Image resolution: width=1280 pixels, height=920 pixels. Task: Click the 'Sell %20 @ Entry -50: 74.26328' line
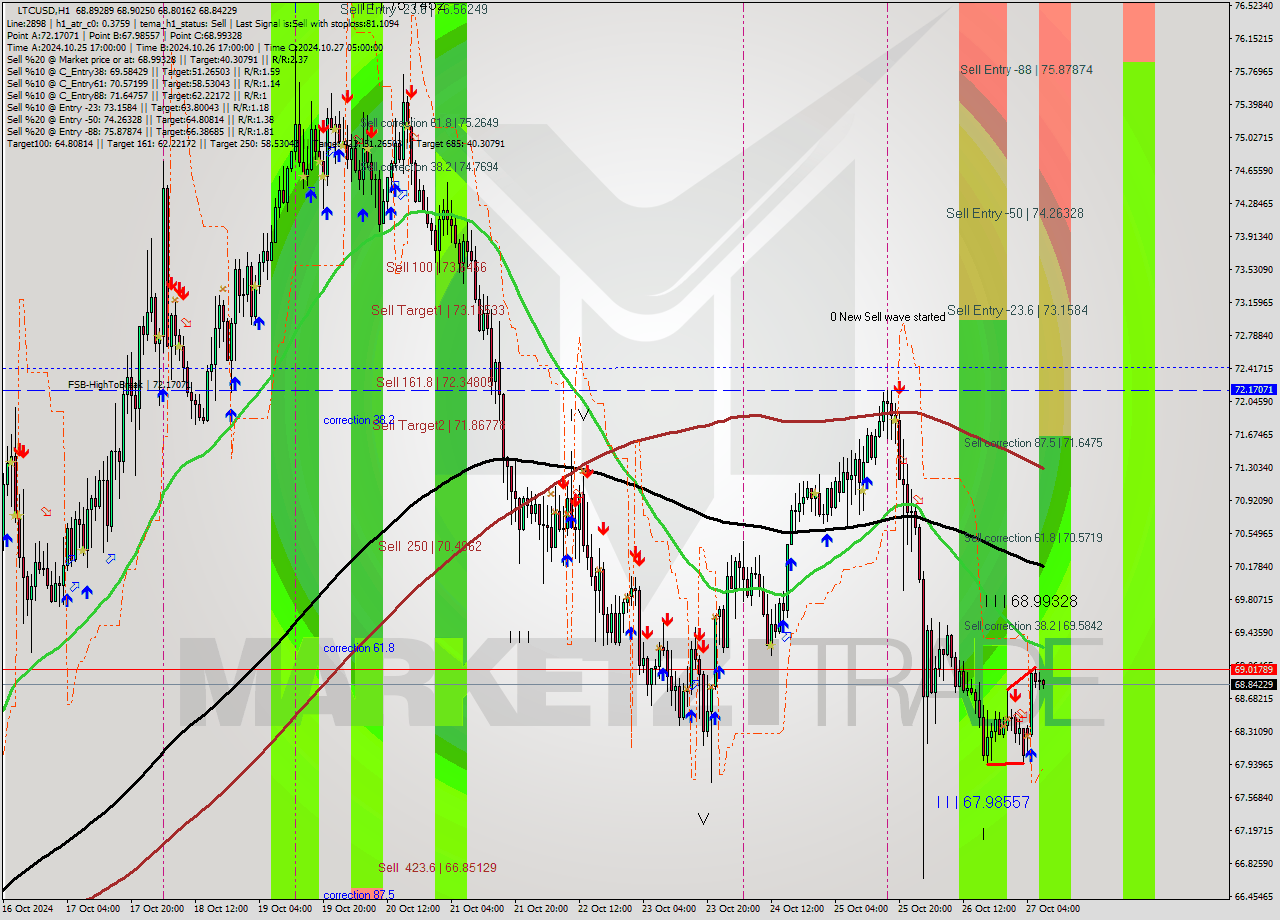pyautogui.click(x=139, y=120)
